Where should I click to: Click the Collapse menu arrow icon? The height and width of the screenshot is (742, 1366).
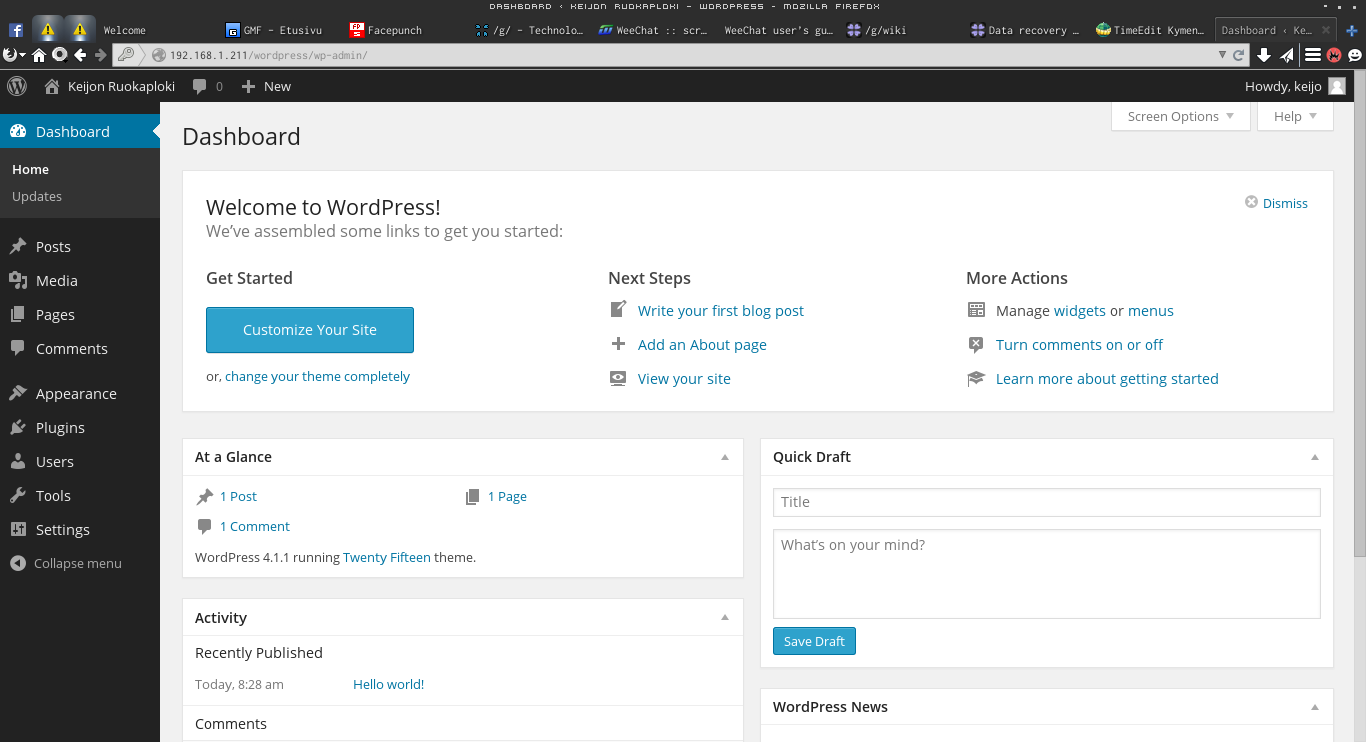pos(18,563)
